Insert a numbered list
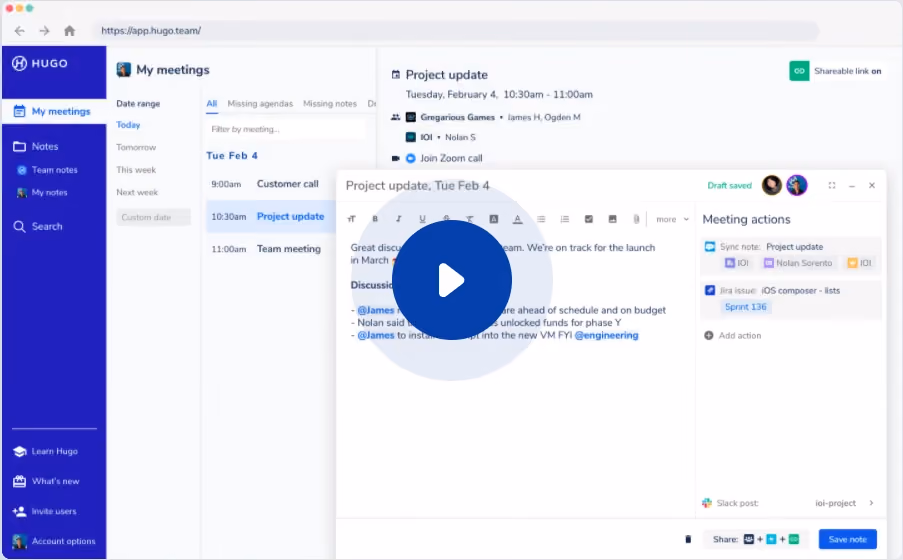The image size is (903, 560). [x=565, y=219]
